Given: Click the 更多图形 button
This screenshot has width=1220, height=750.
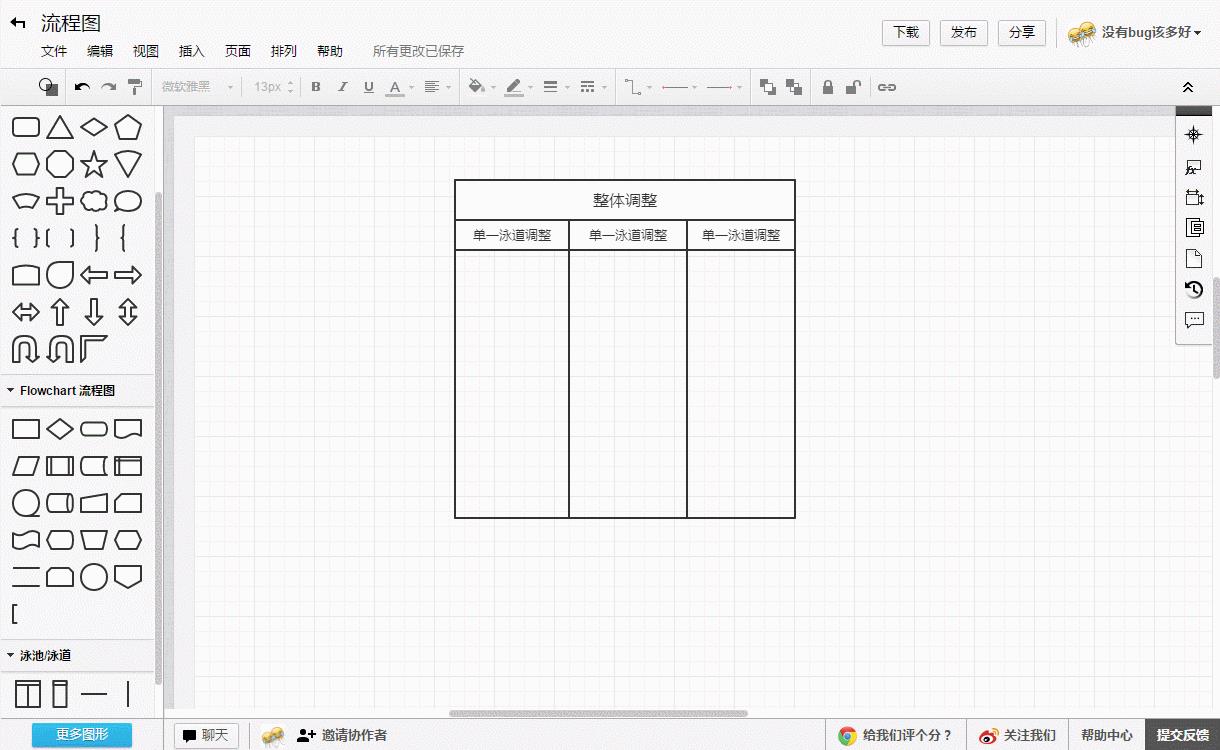Looking at the screenshot, I should click(81, 735).
